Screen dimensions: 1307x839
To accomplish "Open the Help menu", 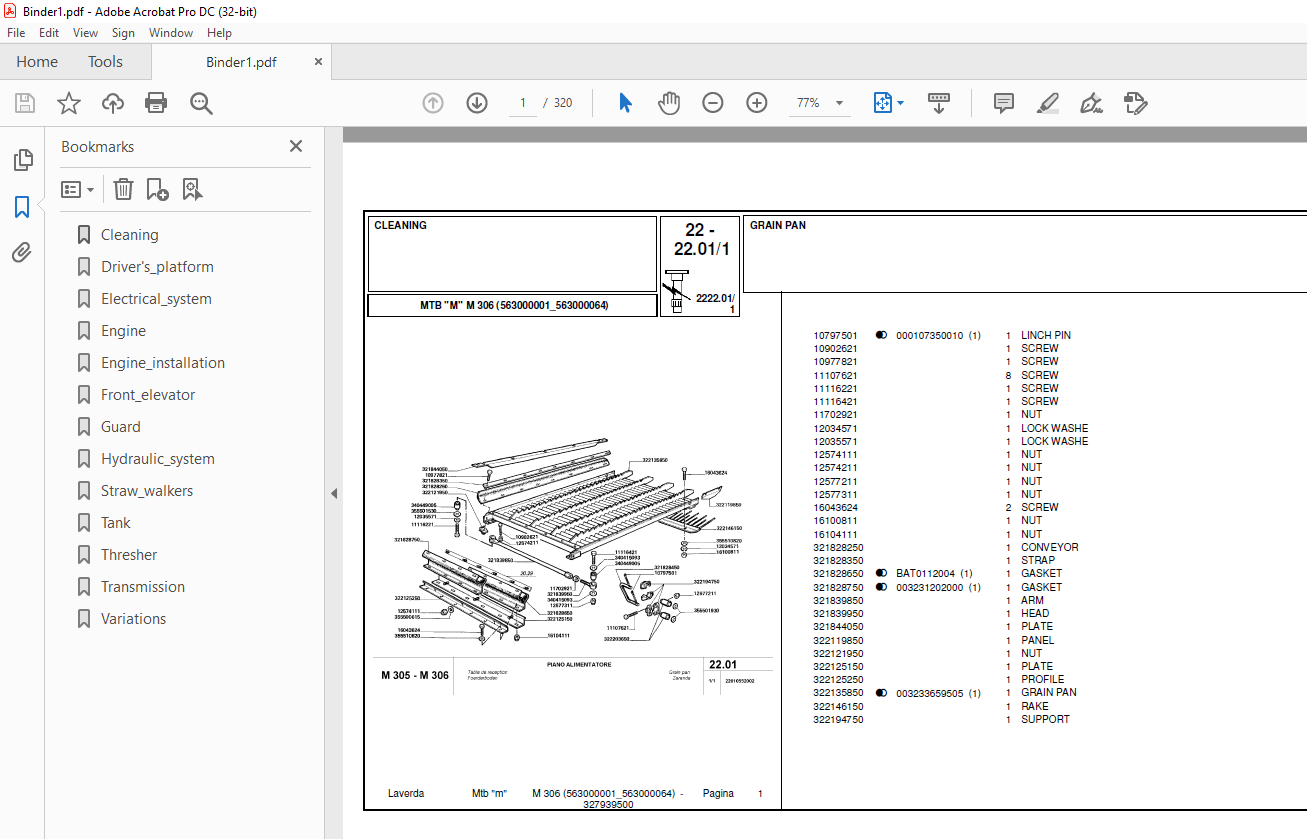I will (x=219, y=33).
